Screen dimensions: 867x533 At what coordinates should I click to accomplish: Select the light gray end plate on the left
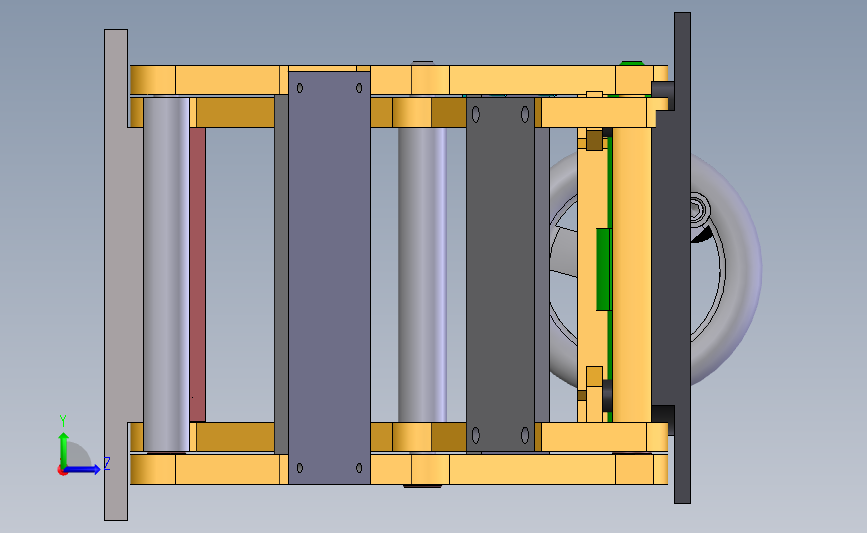click(116, 275)
